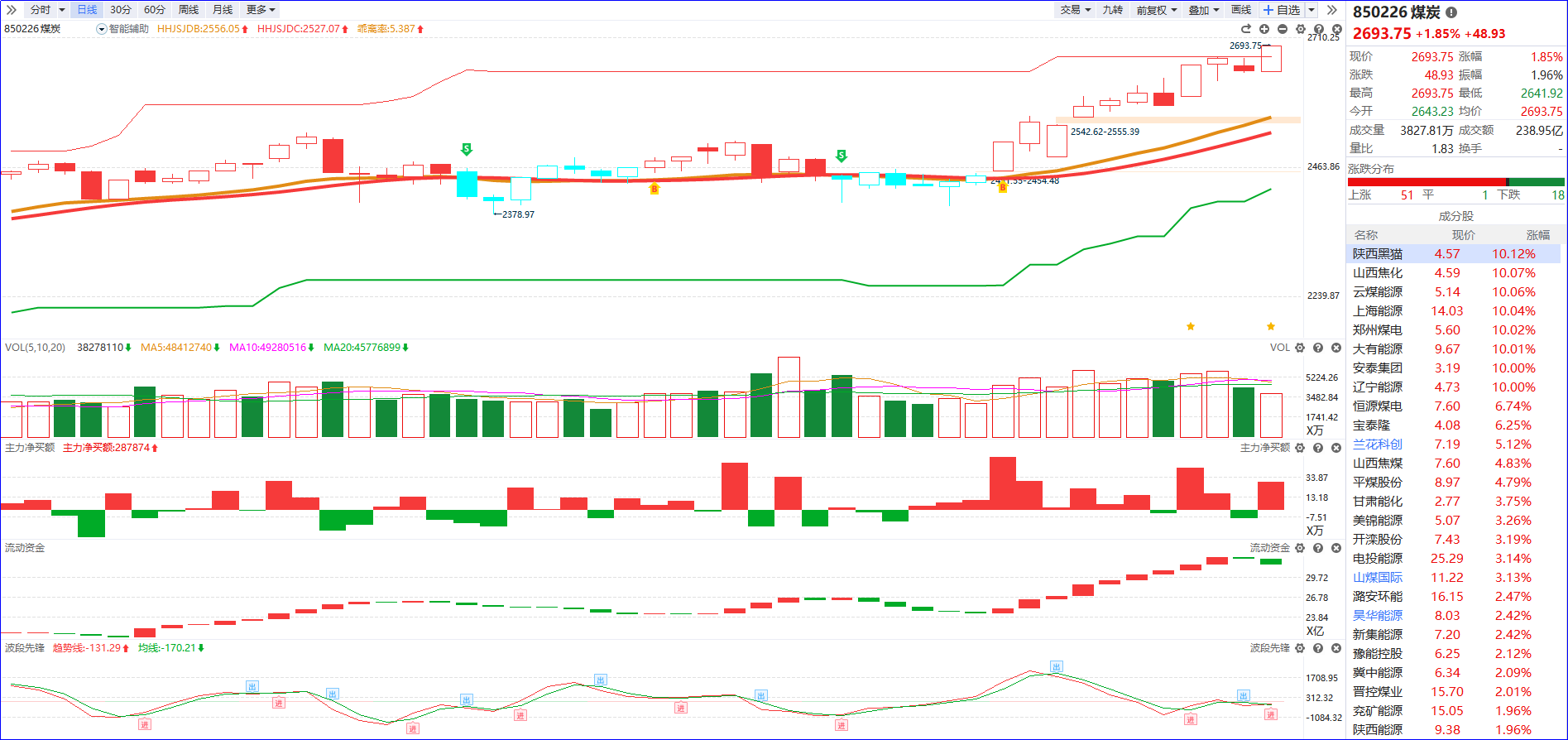Open the 兰花科创 stock link

[1378, 444]
